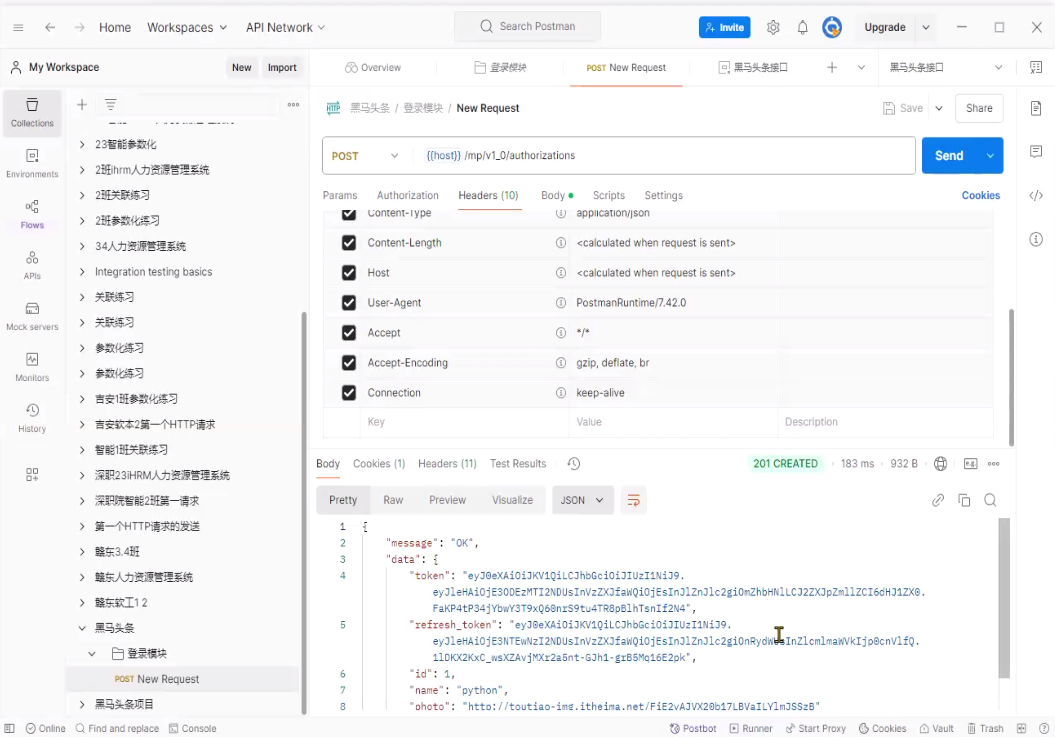Click the Share button
Viewport: 1055px width, 737px height.
(x=979, y=108)
